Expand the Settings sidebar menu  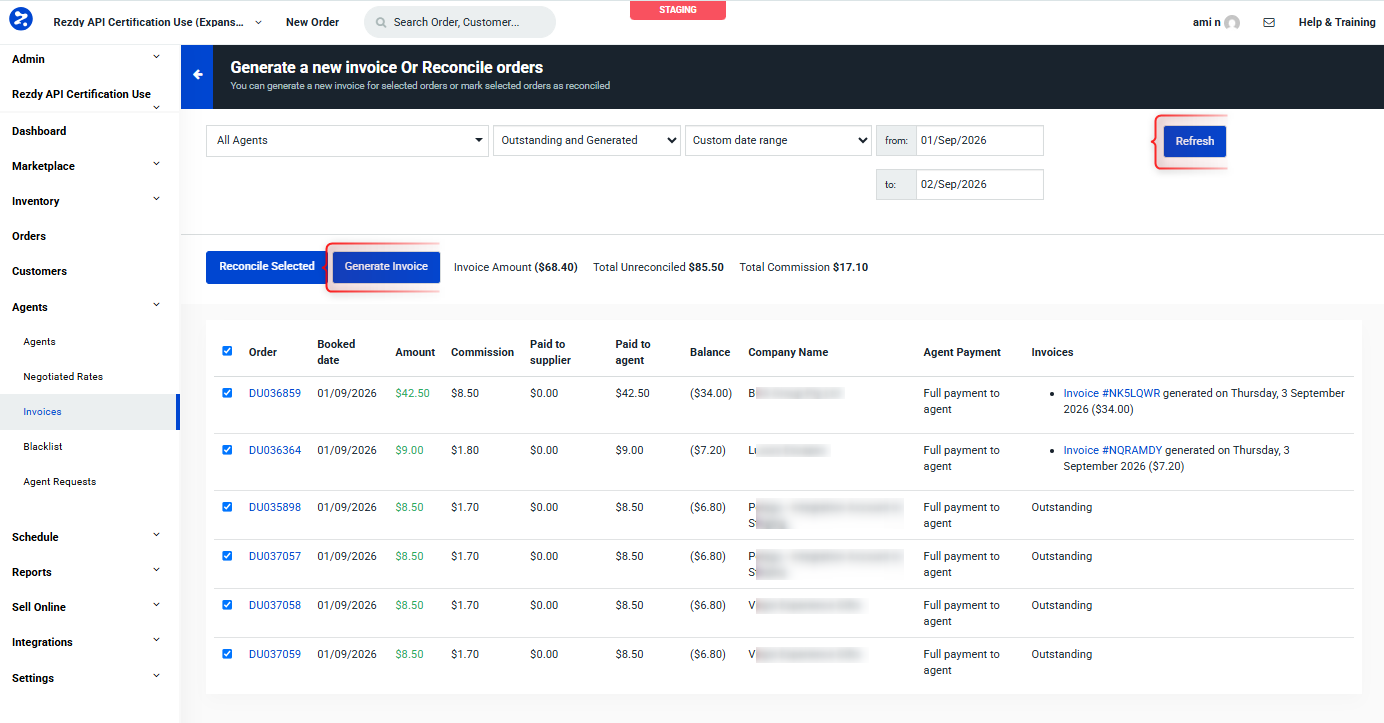coord(156,677)
